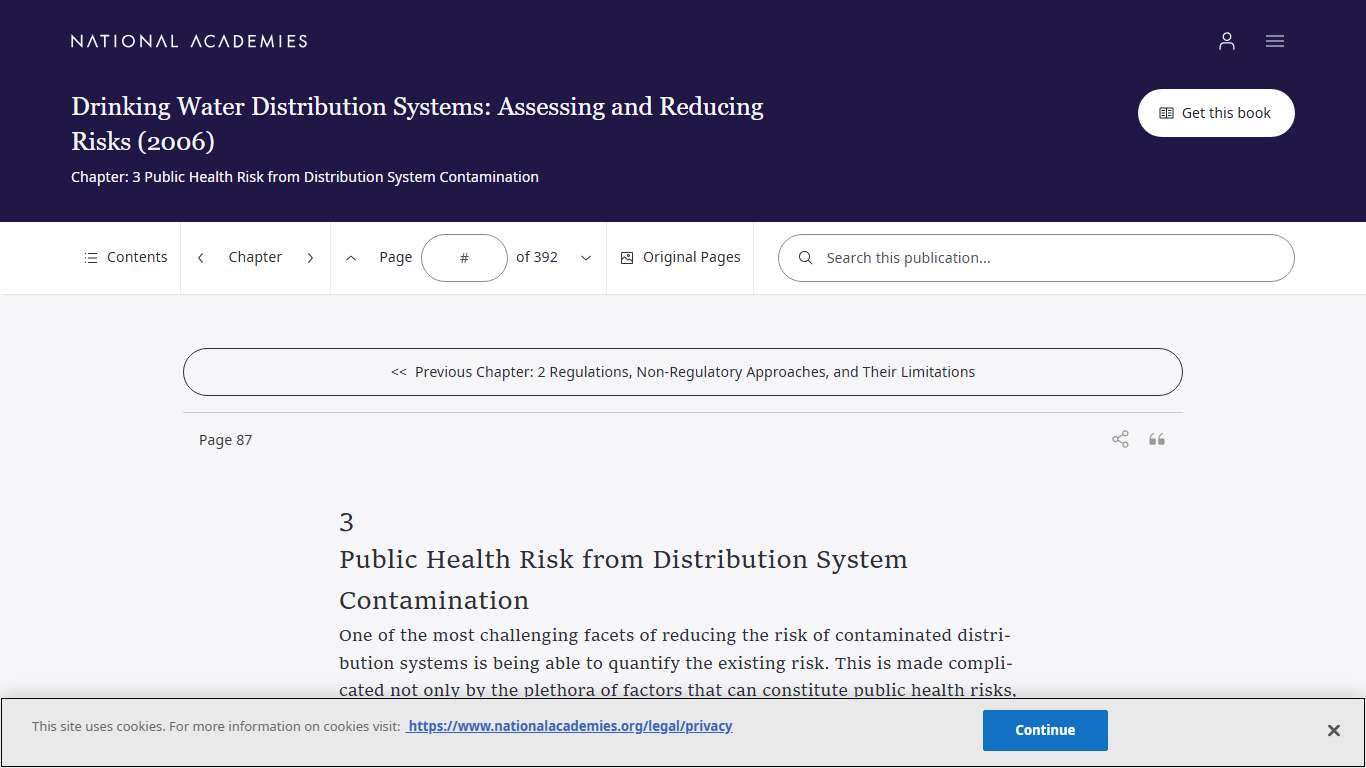1366x768 pixels.
Task: Collapse the page navigation with the up caret
Action: (351, 257)
